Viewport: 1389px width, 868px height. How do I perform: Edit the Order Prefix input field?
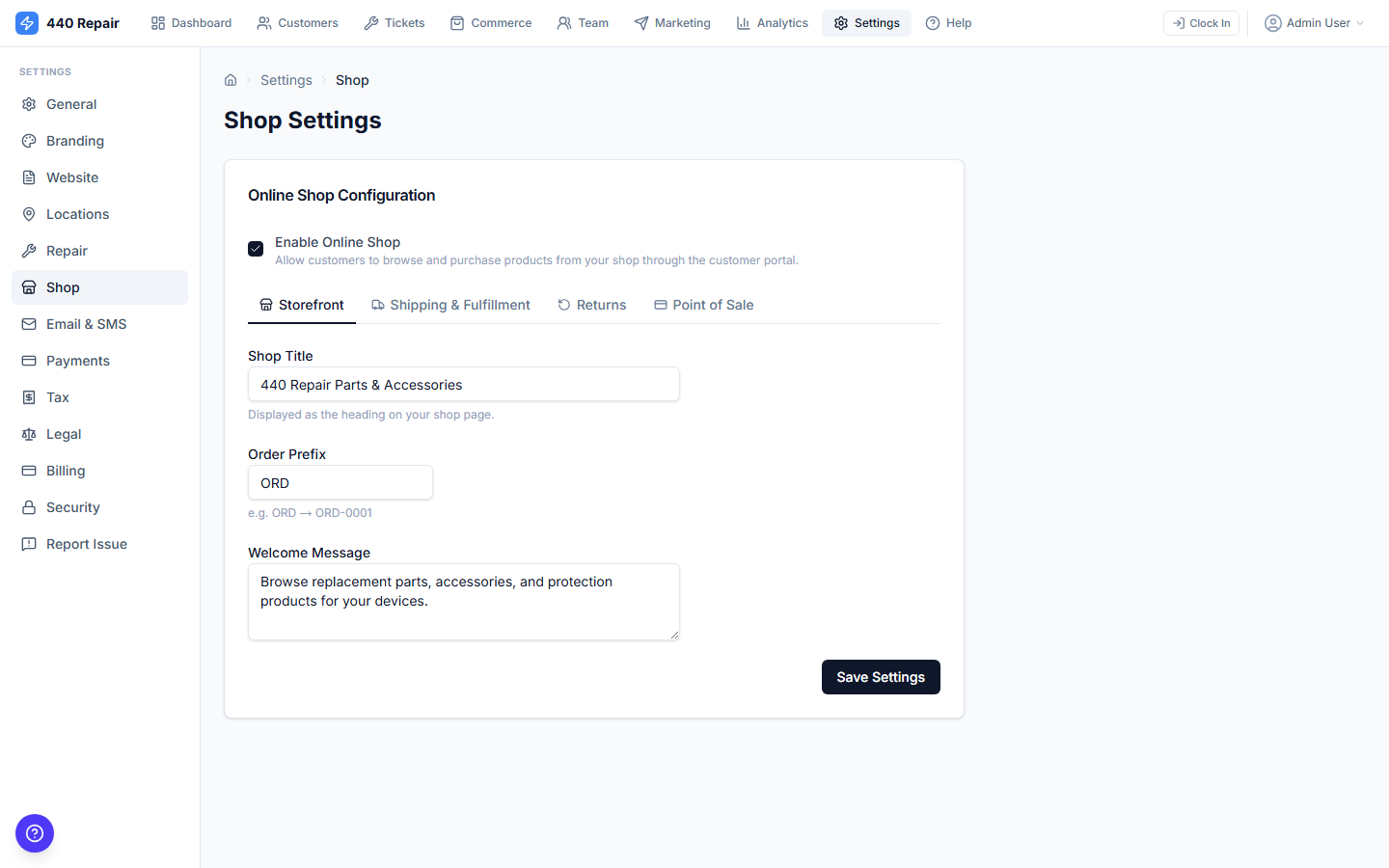pos(340,482)
